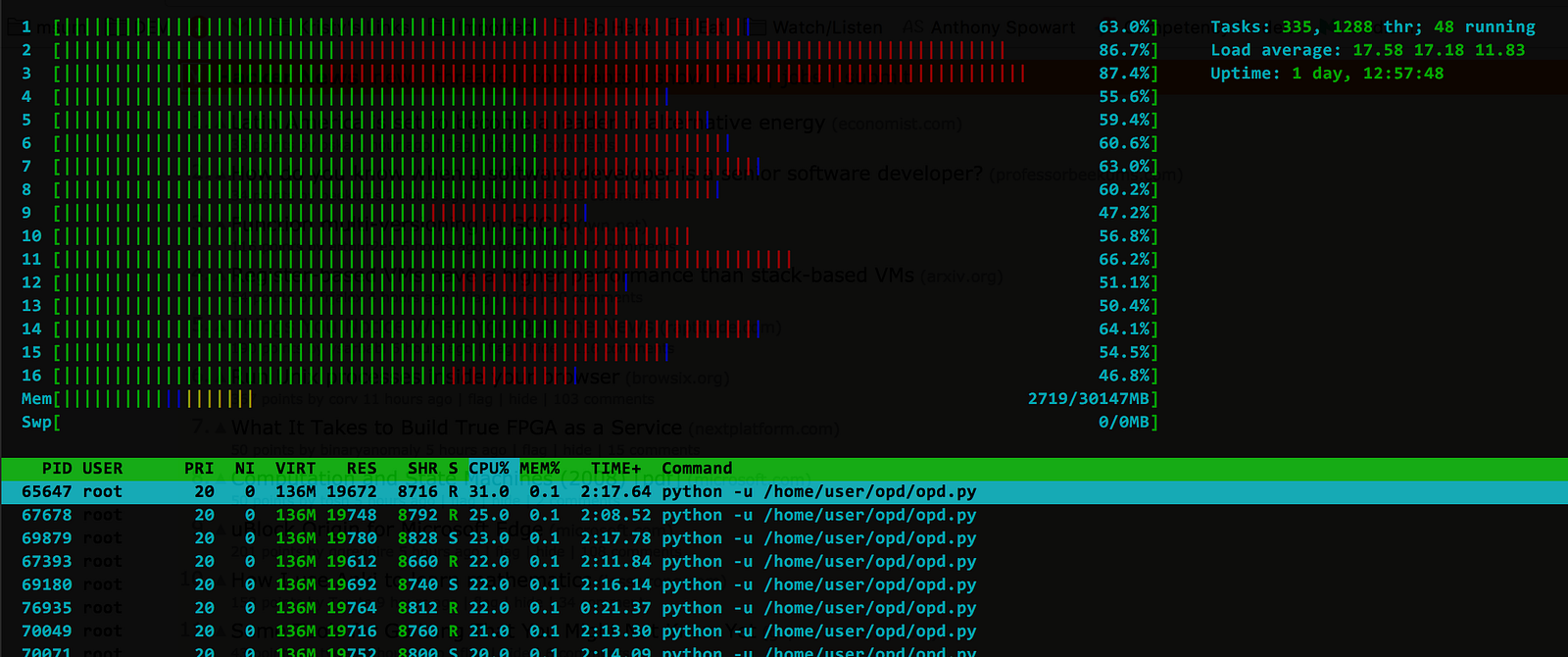
Task: Sort by the PRI column header
Action: pos(199,469)
